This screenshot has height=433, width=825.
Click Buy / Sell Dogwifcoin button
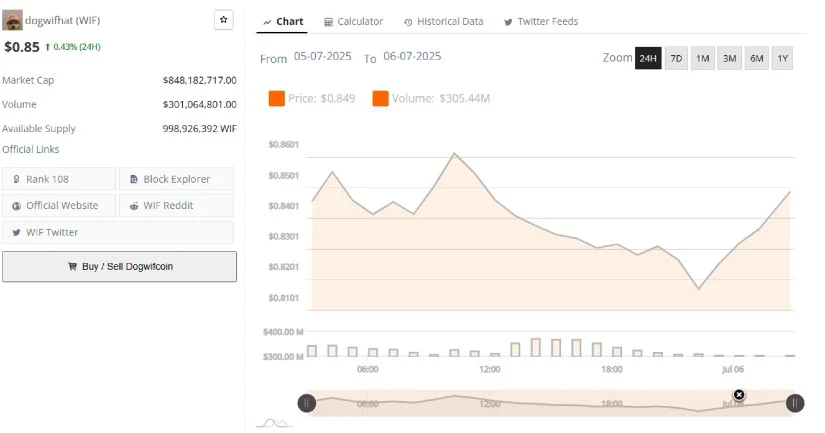coord(119,266)
